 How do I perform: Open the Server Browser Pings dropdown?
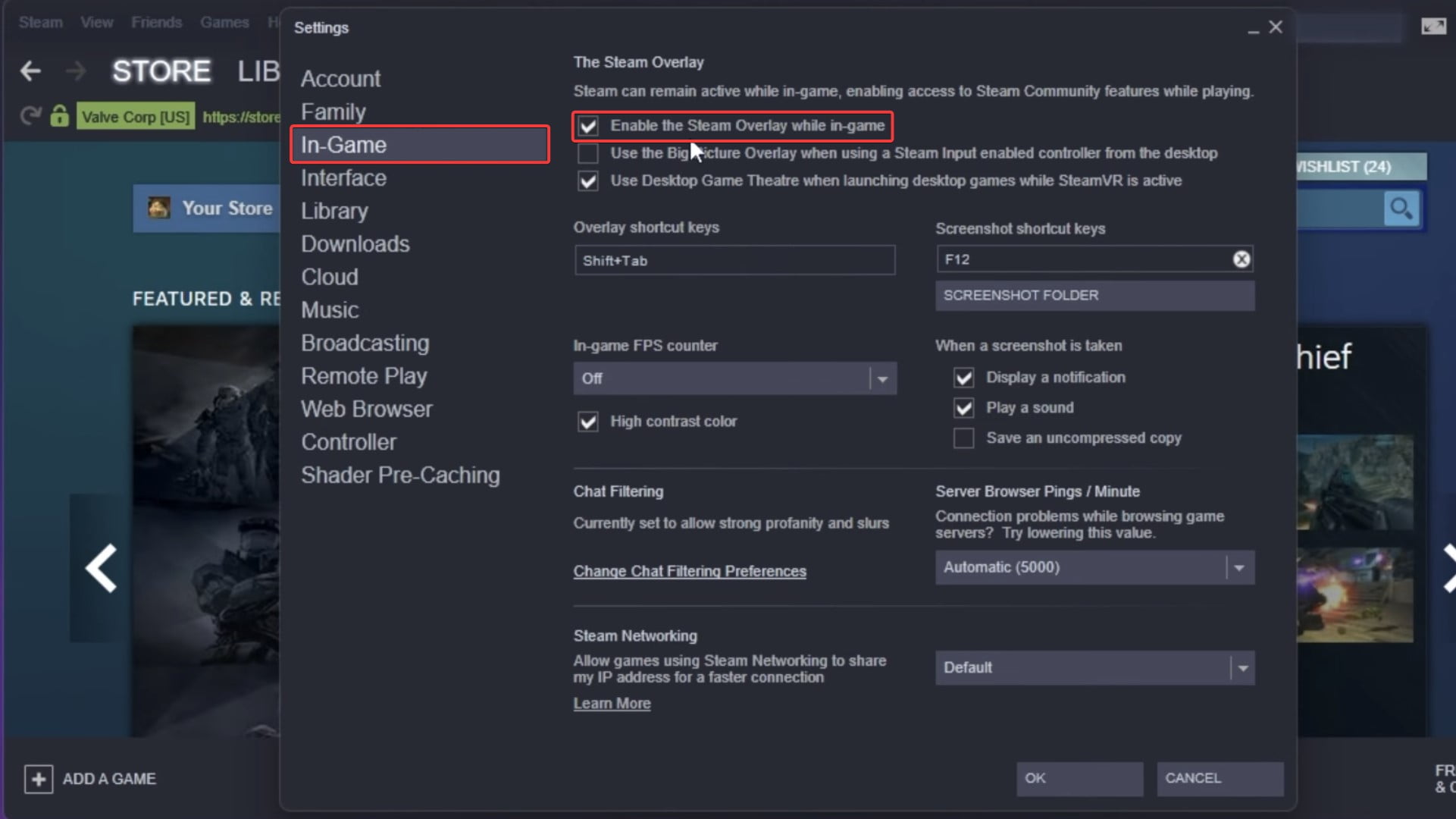1094,567
